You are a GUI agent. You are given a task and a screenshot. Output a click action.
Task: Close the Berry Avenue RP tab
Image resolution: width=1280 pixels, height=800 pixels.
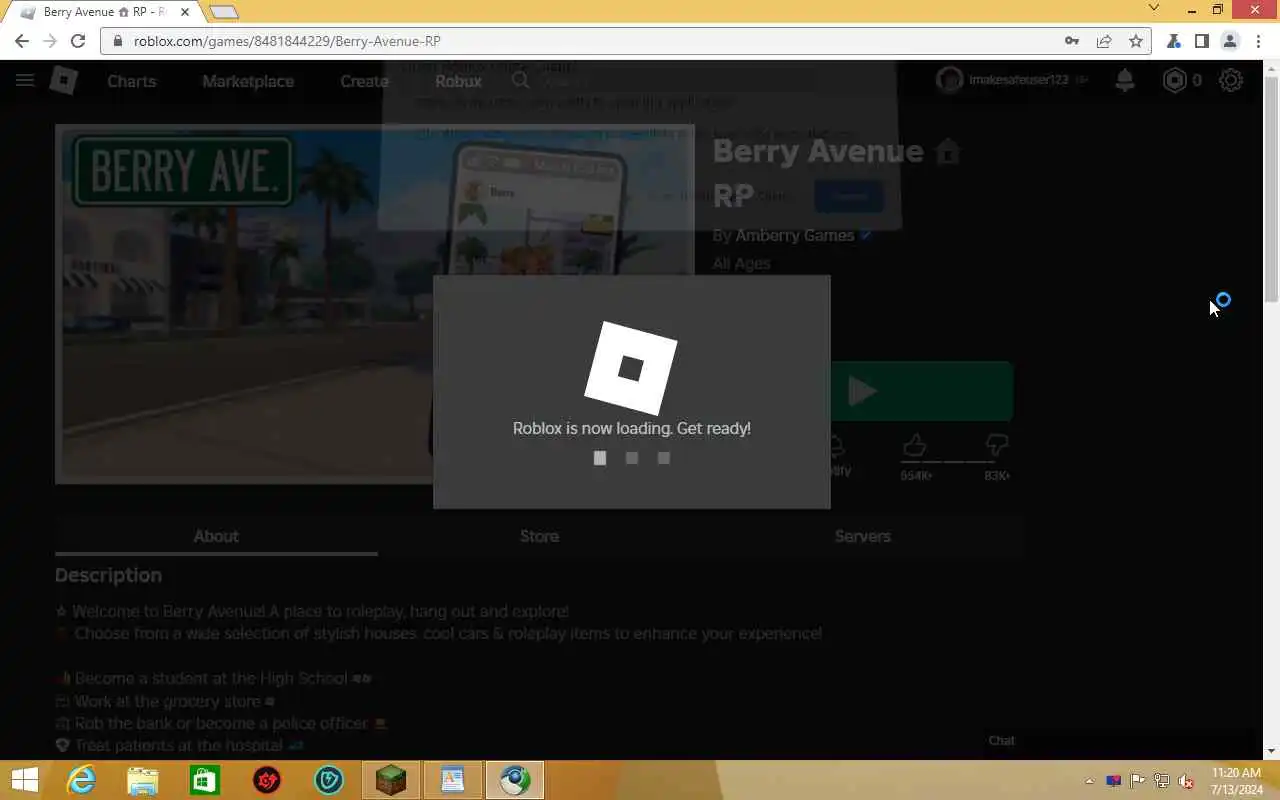pos(185,12)
